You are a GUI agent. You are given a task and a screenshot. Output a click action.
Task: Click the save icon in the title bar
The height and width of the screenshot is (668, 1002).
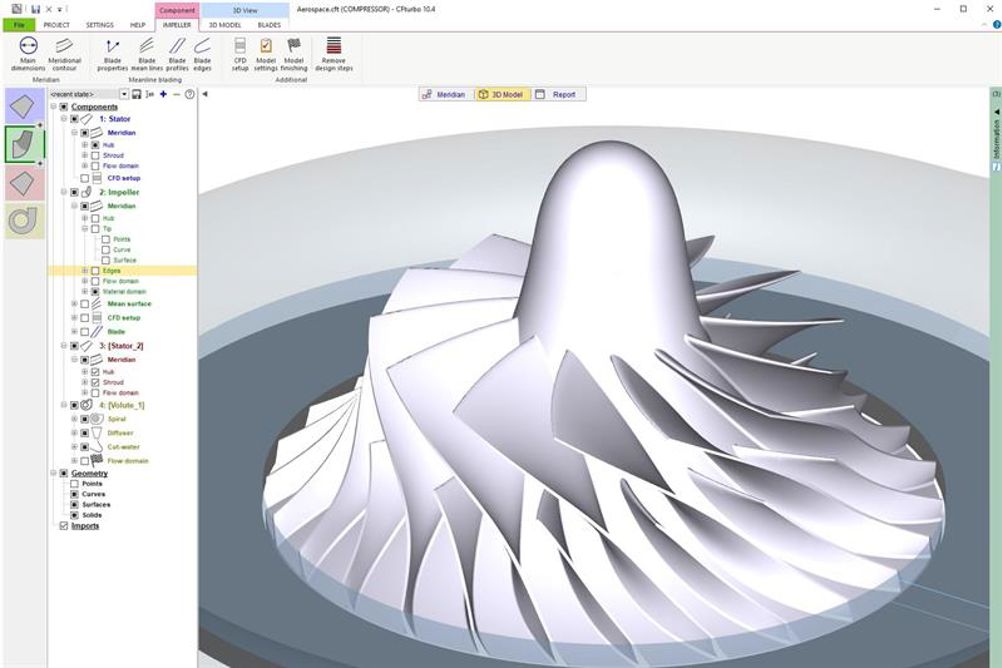35,10
